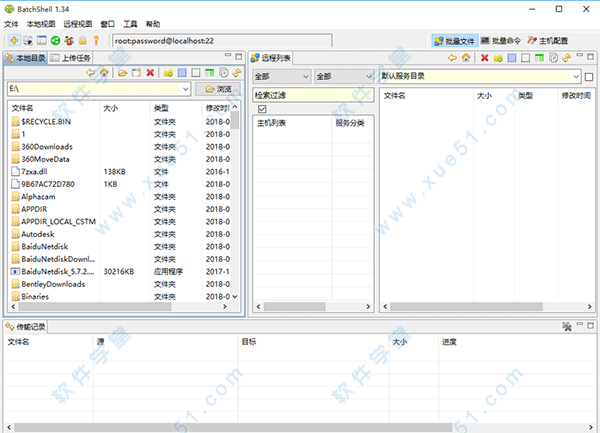The width and height of the screenshot is (600, 433).
Task: Click copy documents icon in remote panel
Action: [x=553, y=58]
